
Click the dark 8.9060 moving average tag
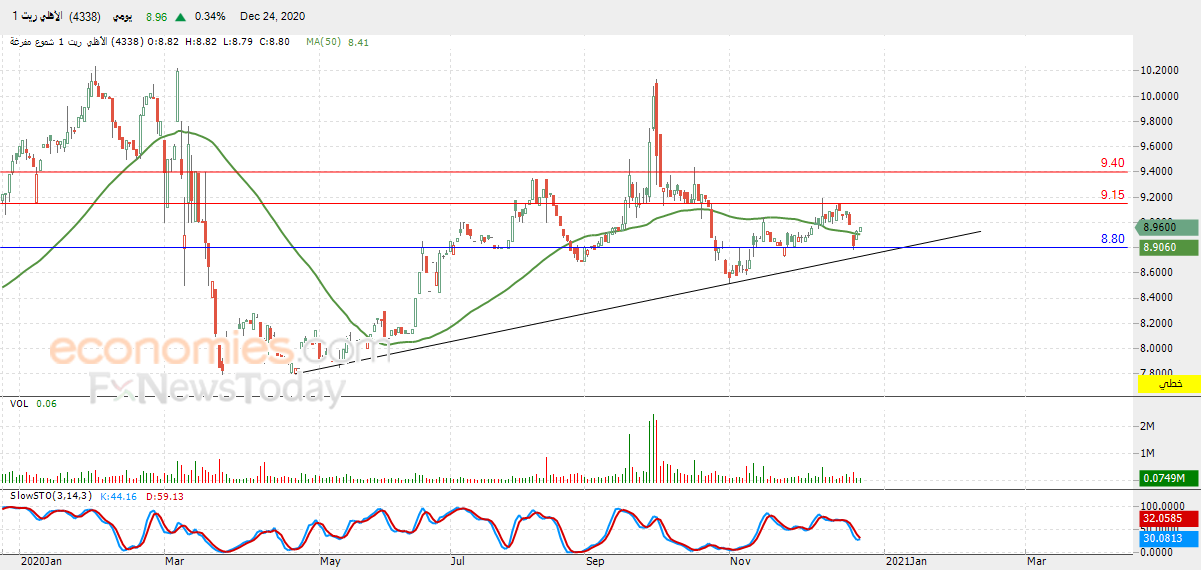point(1165,245)
